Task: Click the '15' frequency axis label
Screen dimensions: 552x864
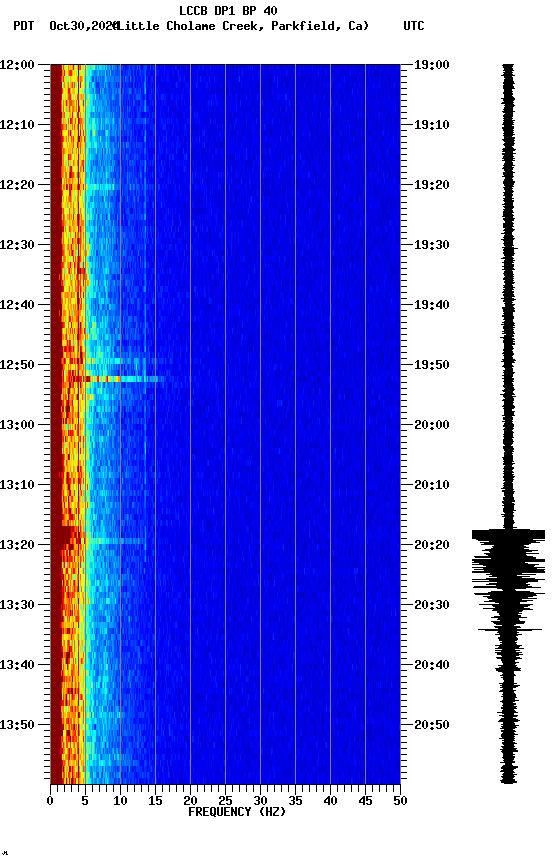Action: click(155, 802)
